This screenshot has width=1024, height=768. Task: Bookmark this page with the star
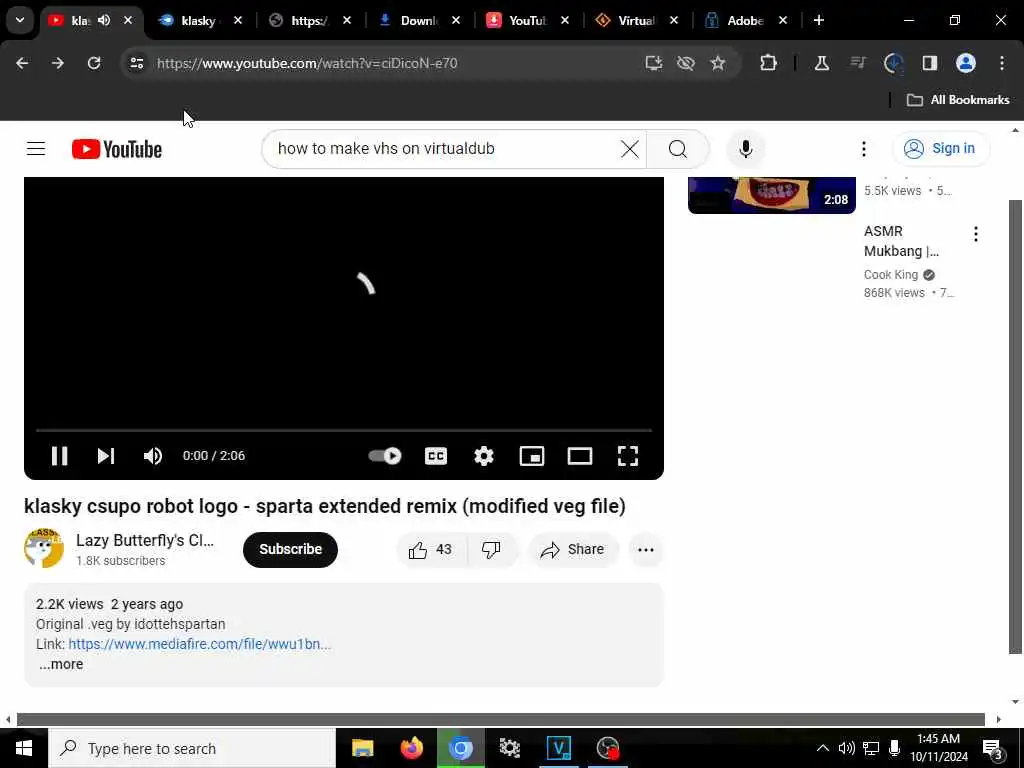tap(718, 63)
